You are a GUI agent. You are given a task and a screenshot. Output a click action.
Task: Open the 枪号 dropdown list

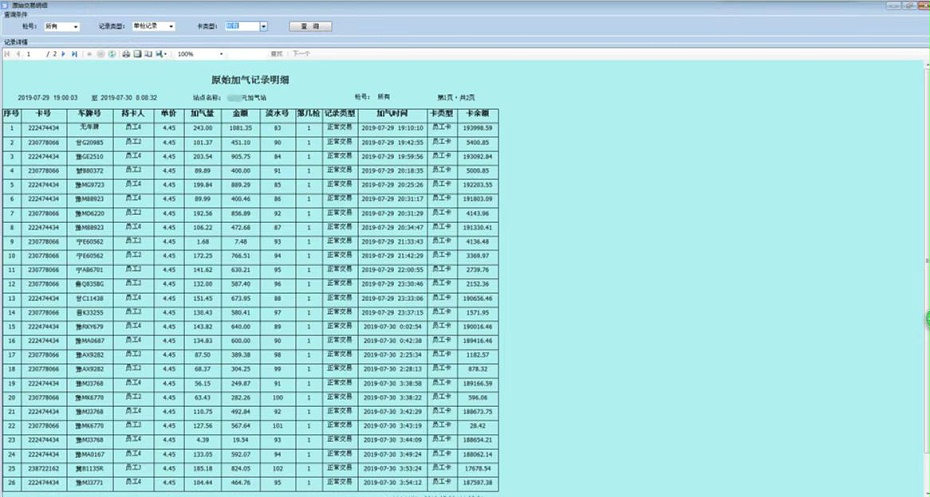pyautogui.click(x=76, y=26)
